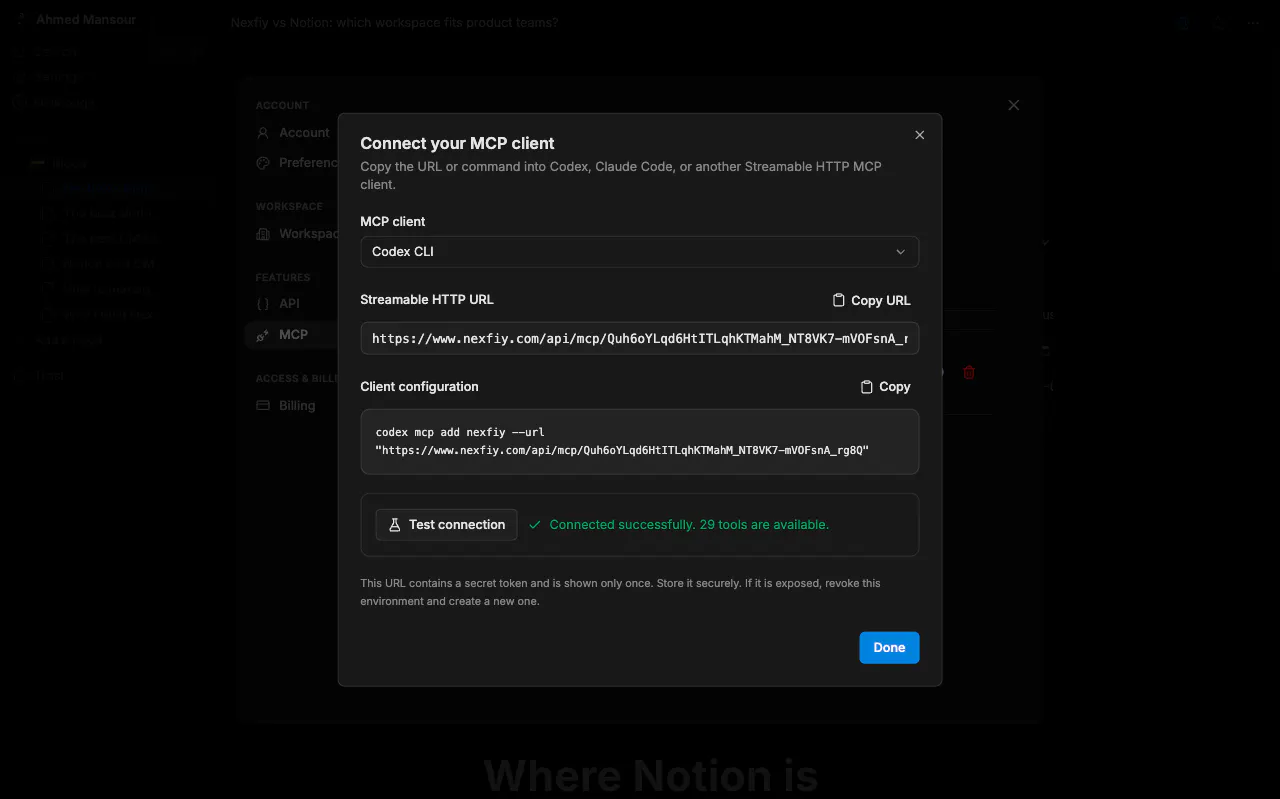This screenshot has width=1280, height=799.
Task: Click the Done button
Action: [889, 647]
